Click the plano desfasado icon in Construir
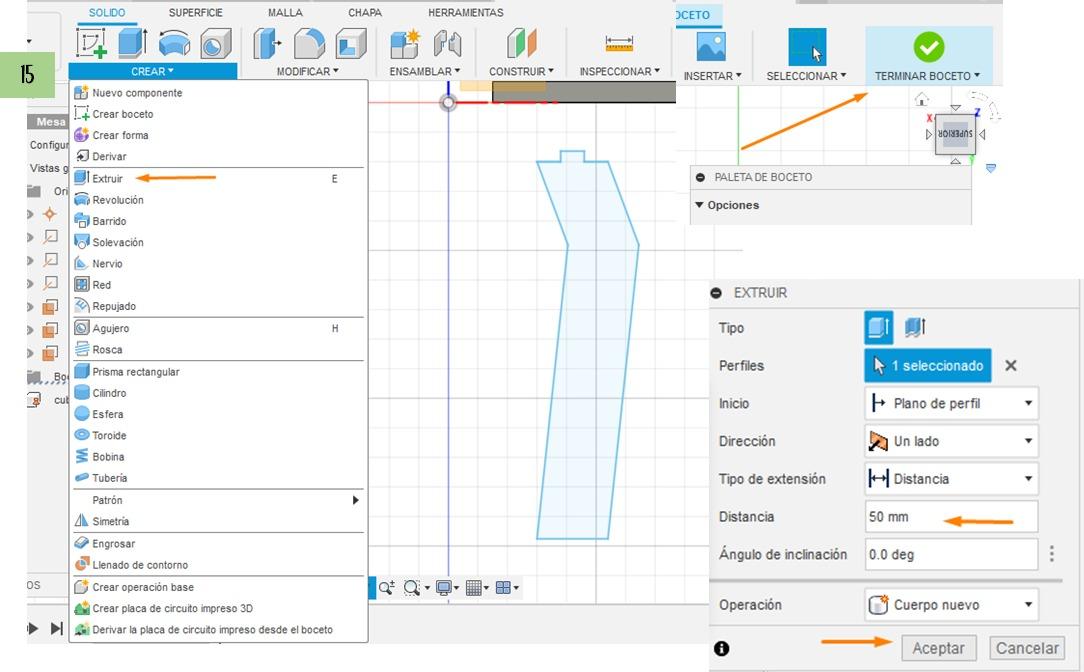Screen dimensions: 1084x672 (x=521, y=44)
